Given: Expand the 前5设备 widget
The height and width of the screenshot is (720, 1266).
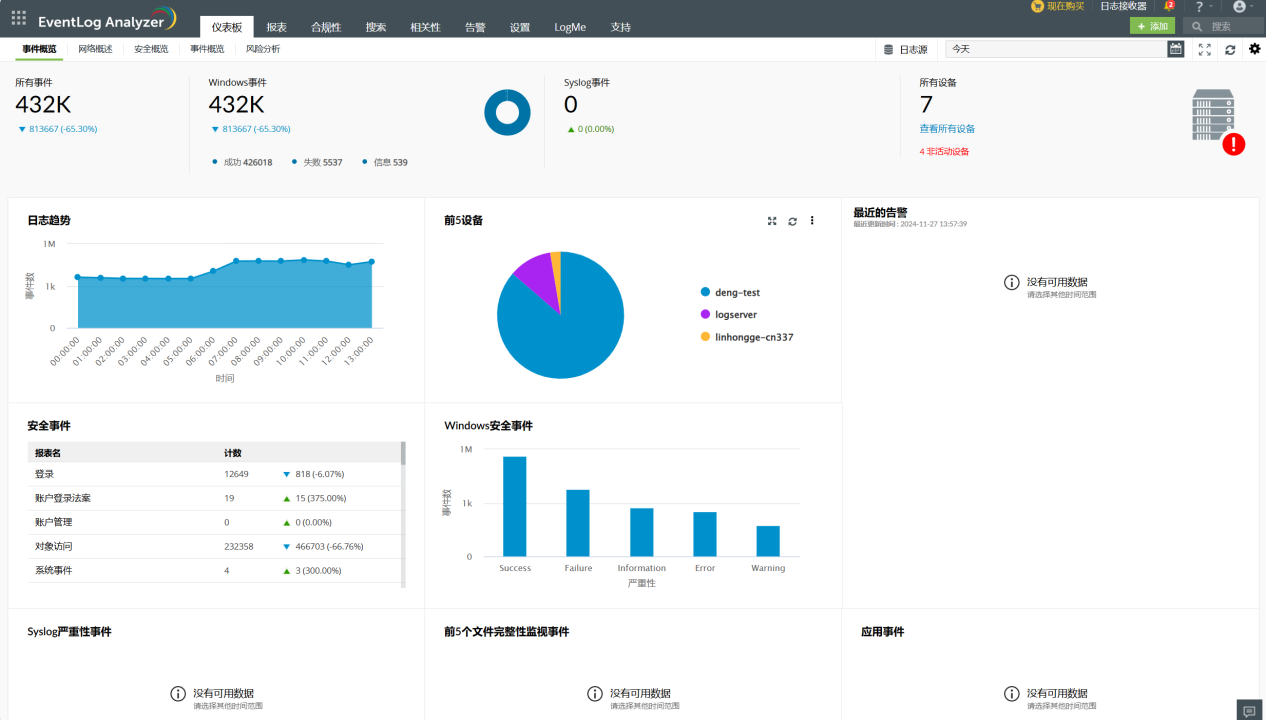Looking at the screenshot, I should pyautogui.click(x=772, y=221).
